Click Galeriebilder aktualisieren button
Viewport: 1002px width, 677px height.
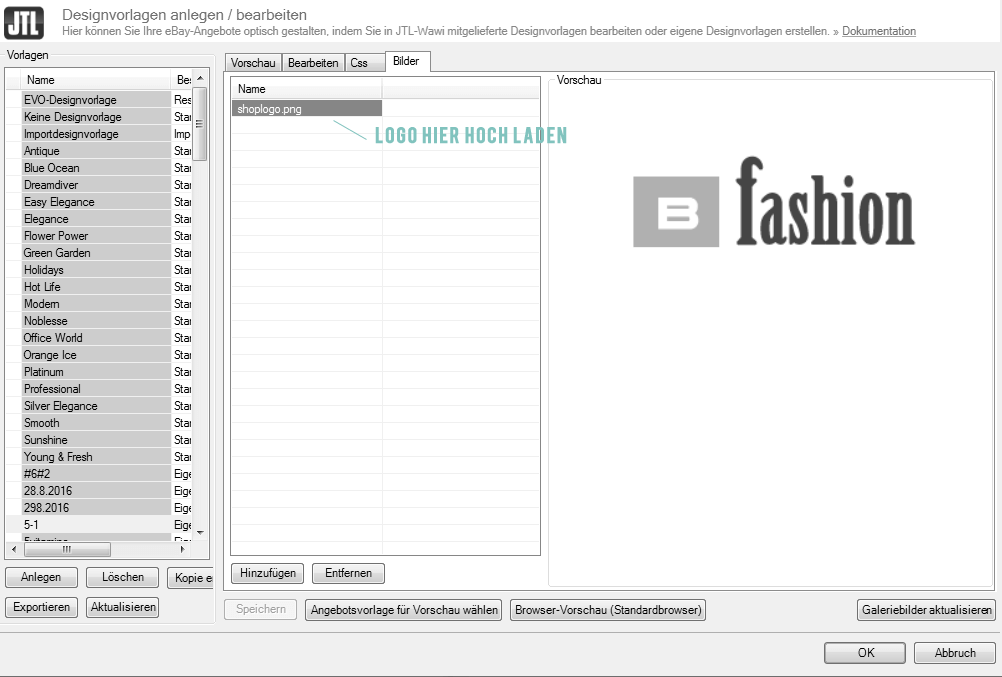927,610
